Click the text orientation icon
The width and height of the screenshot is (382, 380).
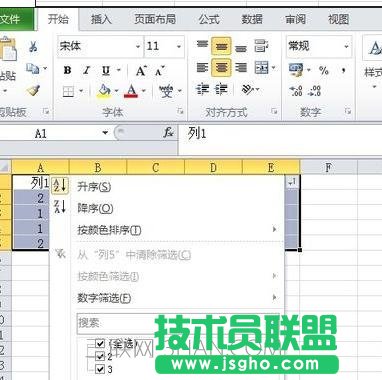coord(248,89)
